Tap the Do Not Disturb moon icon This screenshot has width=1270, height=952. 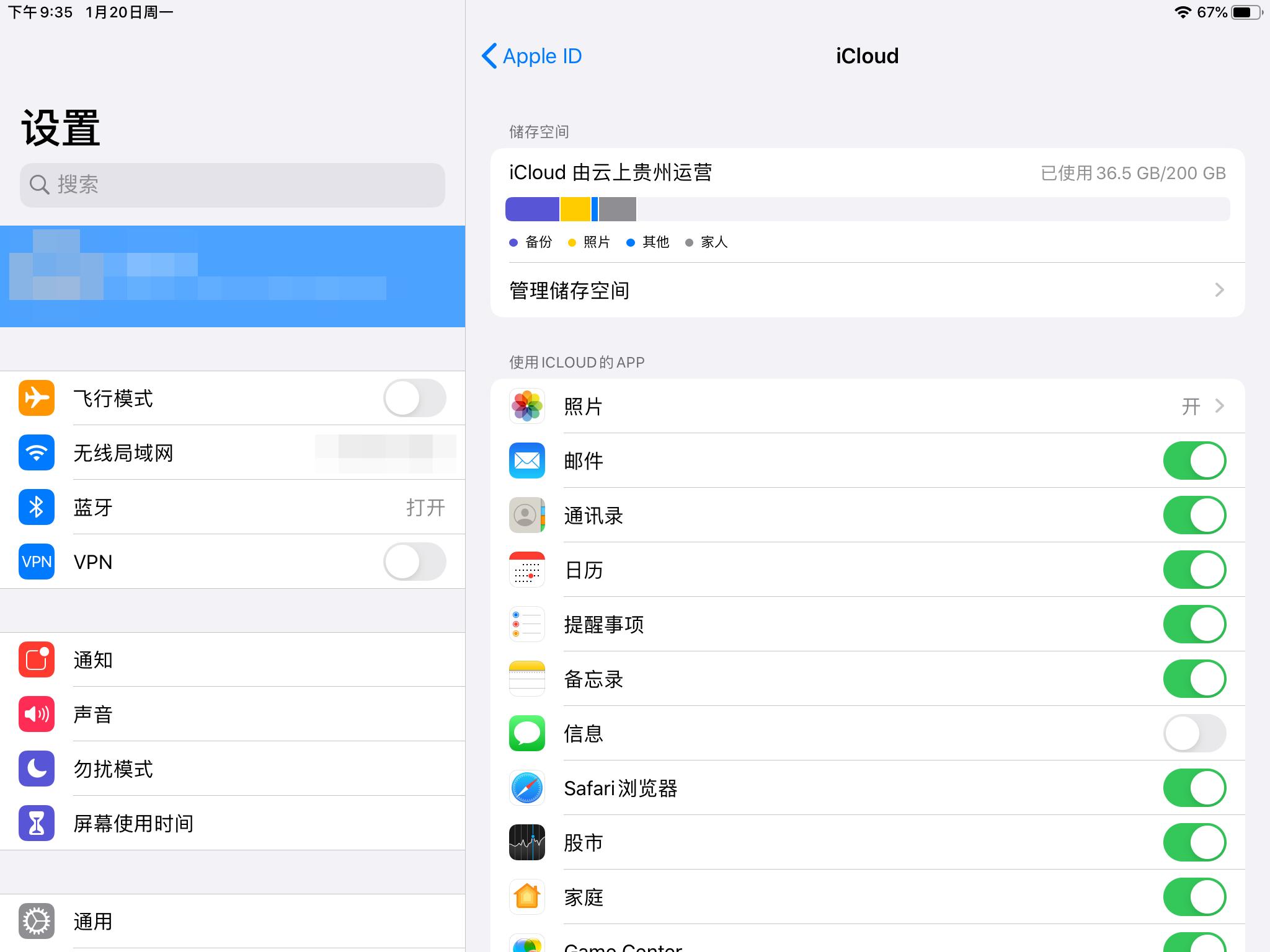(37, 769)
